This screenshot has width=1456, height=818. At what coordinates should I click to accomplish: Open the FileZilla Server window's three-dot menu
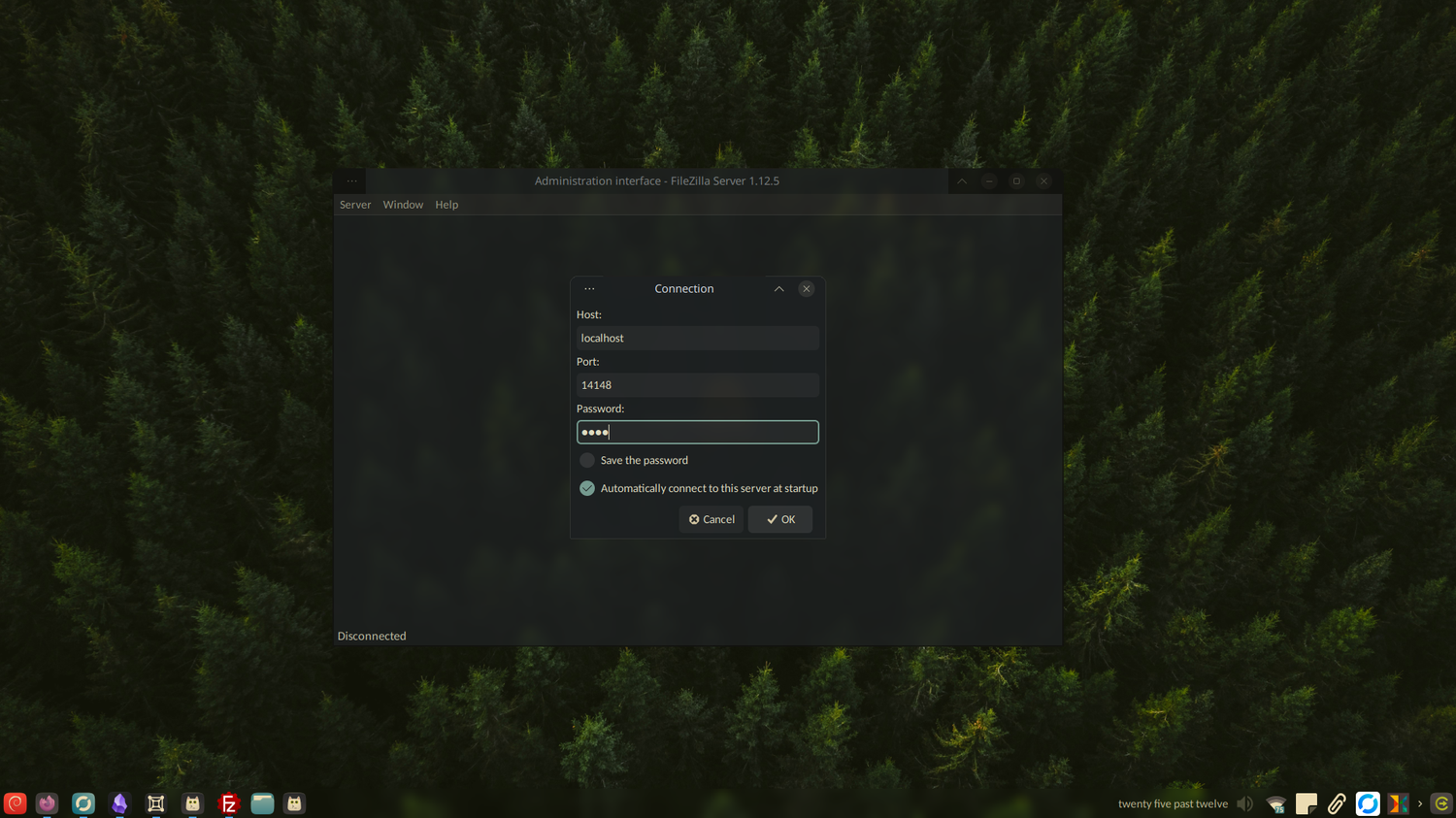coord(351,180)
